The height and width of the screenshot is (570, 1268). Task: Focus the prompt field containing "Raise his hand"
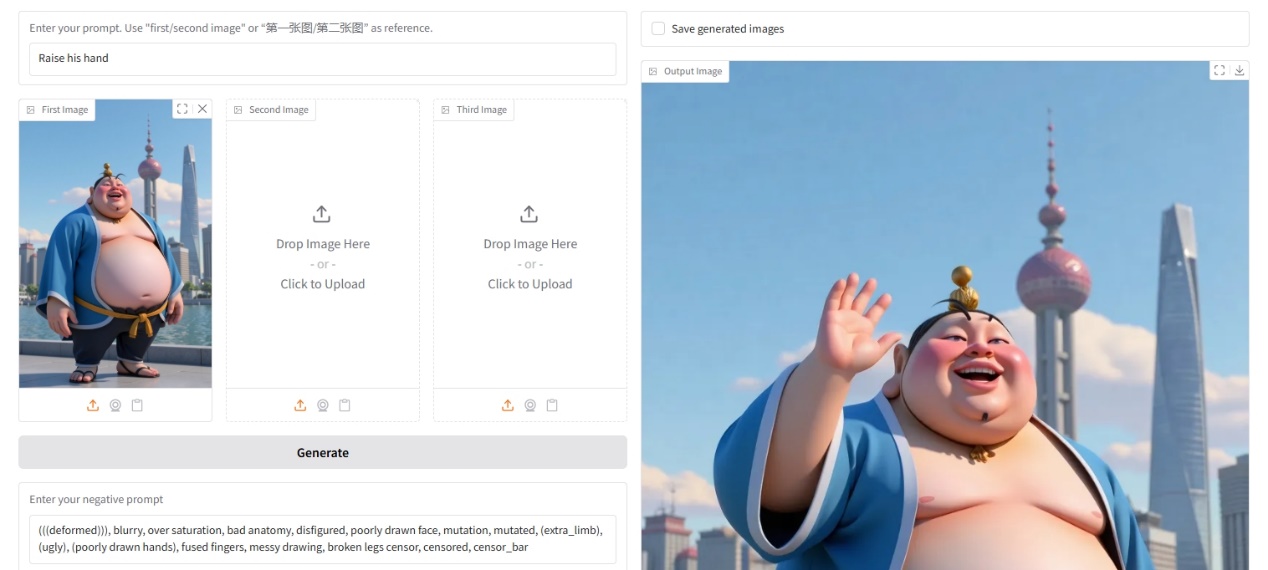coord(322,58)
